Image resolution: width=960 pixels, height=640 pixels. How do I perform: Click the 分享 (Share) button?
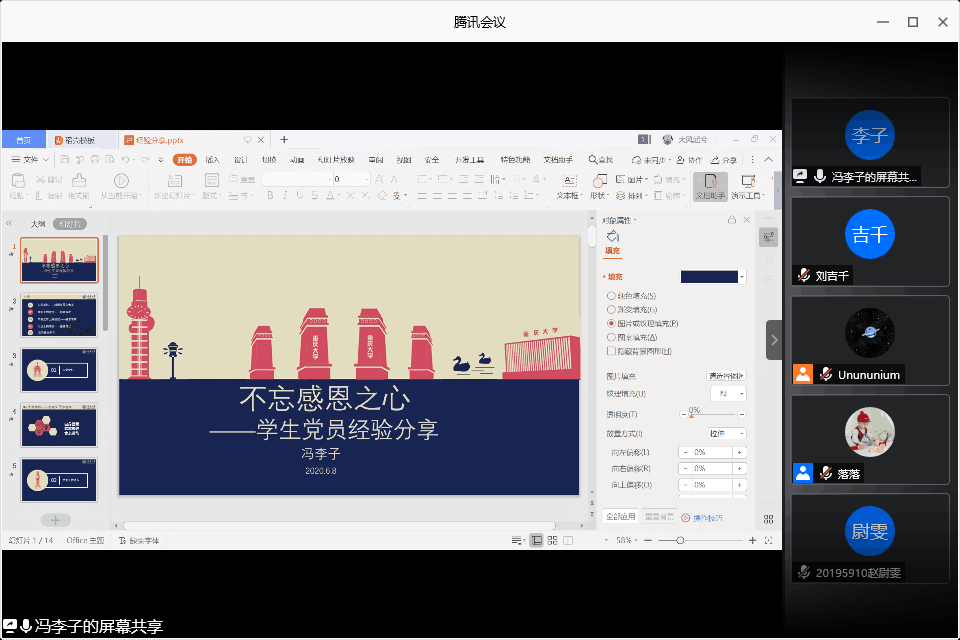[x=726, y=160]
